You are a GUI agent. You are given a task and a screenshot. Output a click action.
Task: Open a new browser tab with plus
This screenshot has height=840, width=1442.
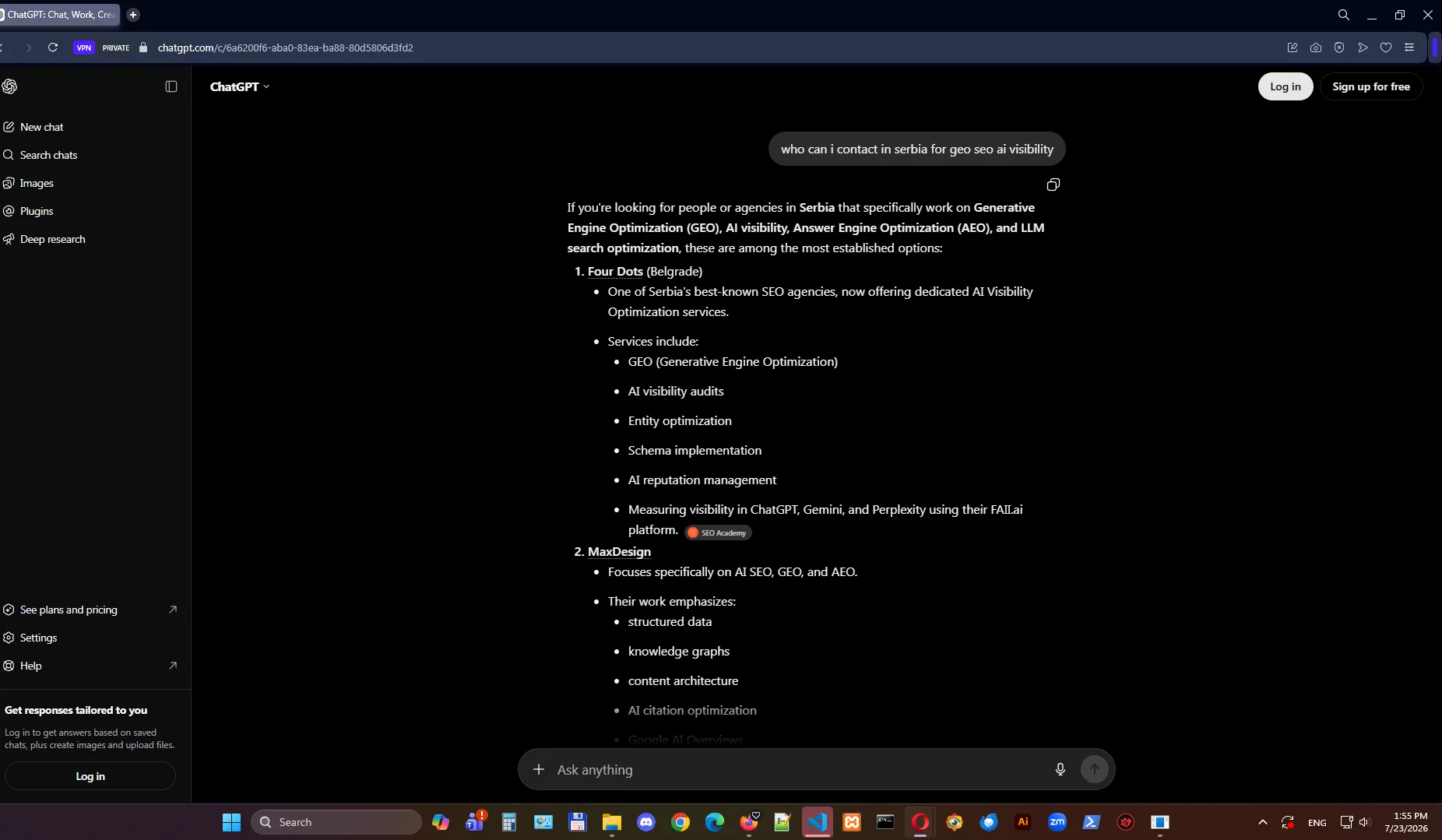[x=133, y=15]
